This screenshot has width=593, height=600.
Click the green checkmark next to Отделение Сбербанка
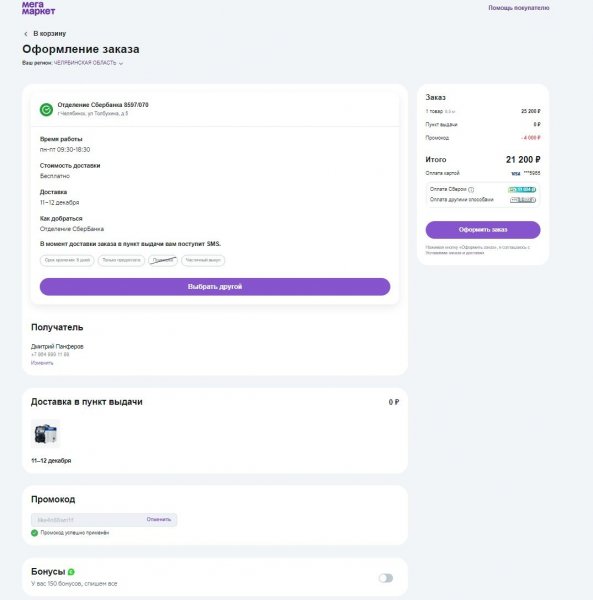(x=46, y=109)
